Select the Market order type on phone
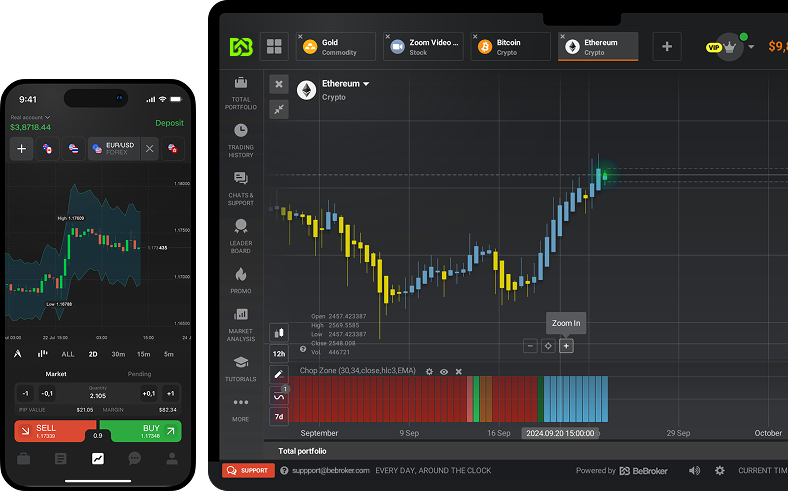788x491 pixels. point(56,374)
